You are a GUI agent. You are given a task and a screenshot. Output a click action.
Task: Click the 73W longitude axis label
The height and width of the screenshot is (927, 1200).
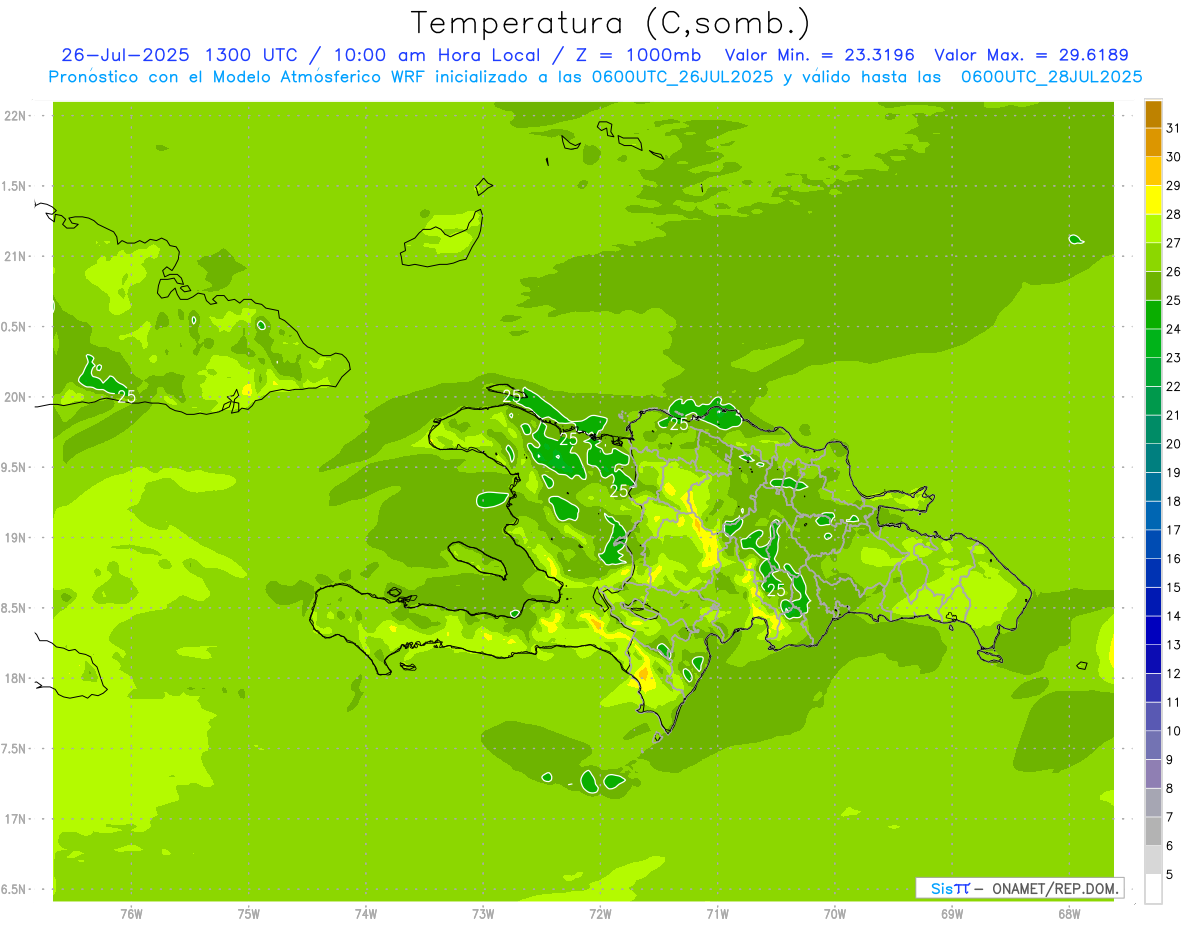(483, 914)
